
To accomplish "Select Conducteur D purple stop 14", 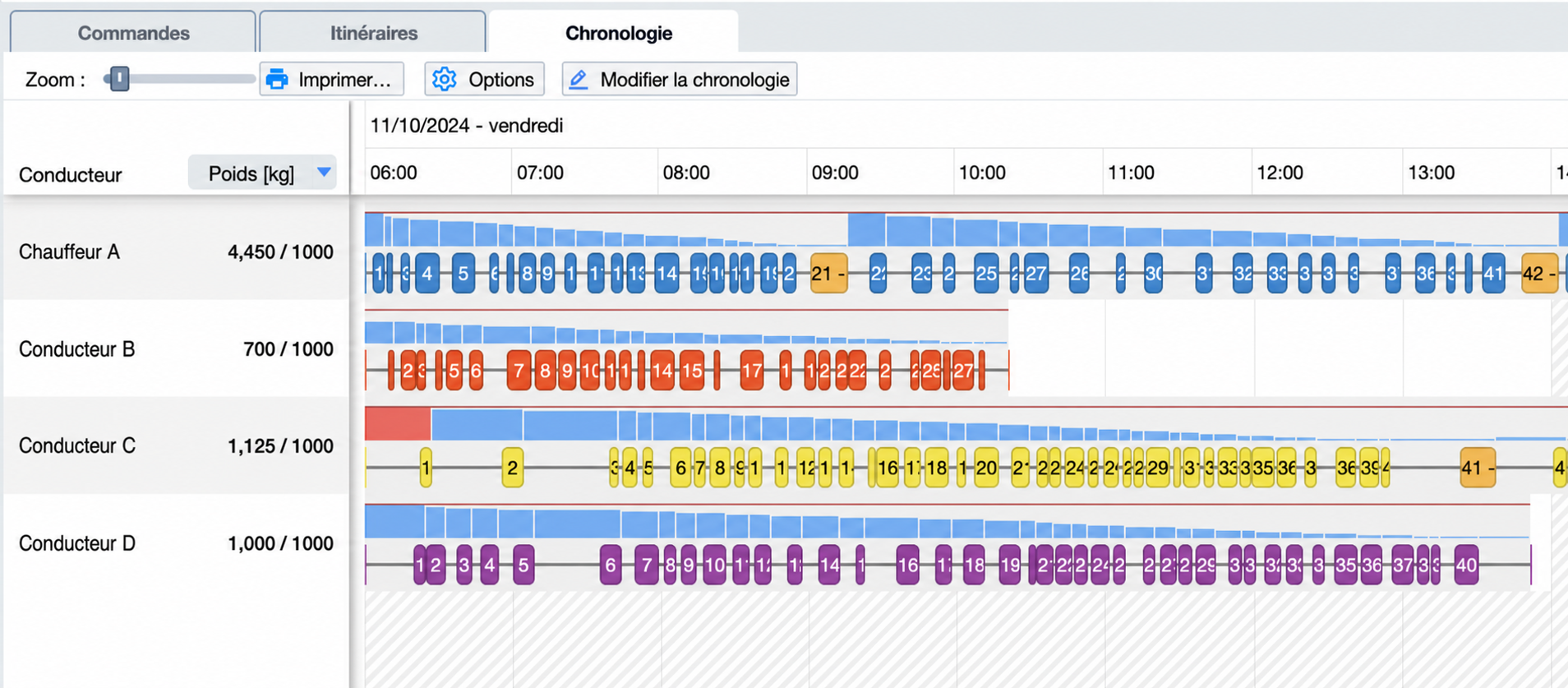I will click(x=829, y=565).
